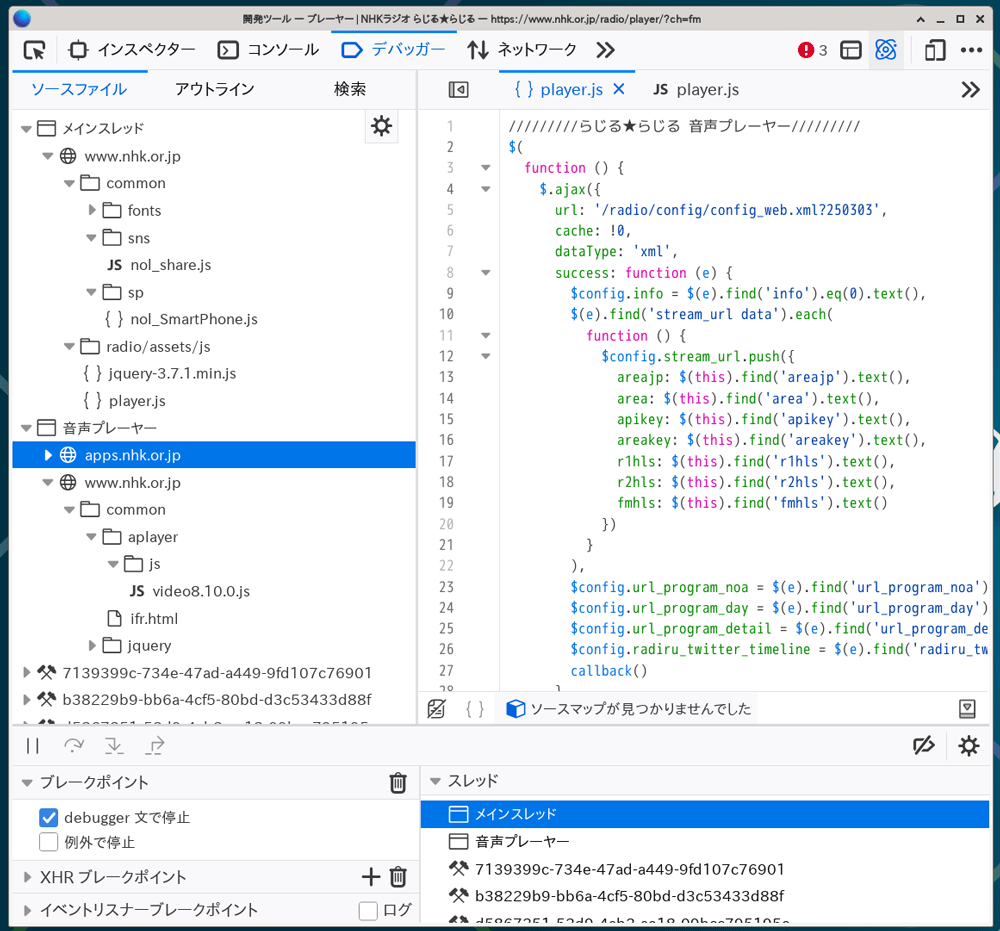Uncheck debugger 文で停止 checkbox
1000x931 pixels.
tap(49, 818)
